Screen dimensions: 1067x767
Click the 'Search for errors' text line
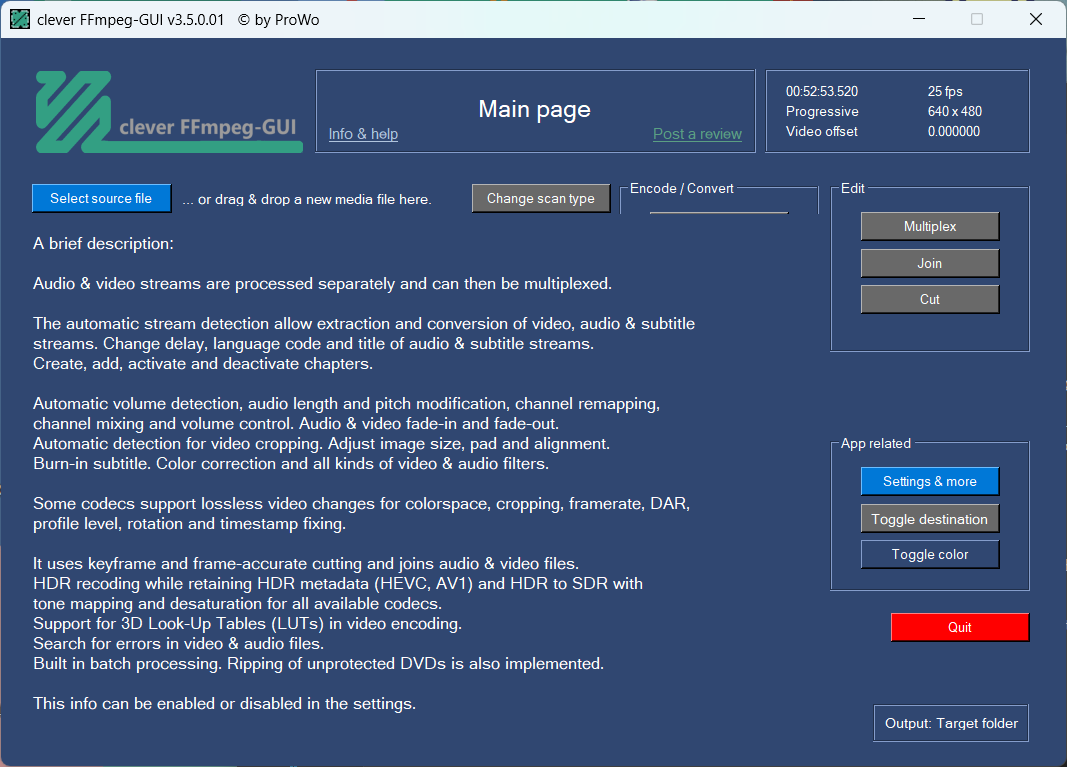tap(178, 644)
